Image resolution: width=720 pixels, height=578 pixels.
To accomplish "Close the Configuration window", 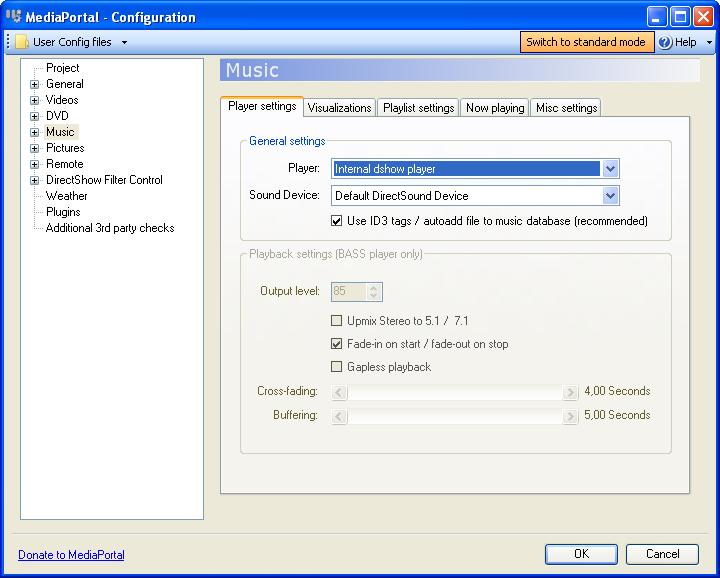I will pos(703,17).
